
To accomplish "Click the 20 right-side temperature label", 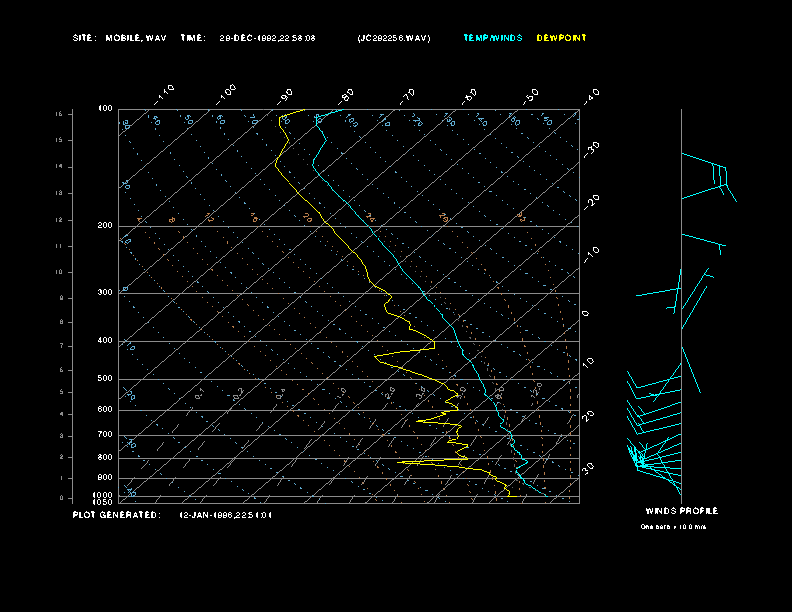I will click(x=588, y=416).
